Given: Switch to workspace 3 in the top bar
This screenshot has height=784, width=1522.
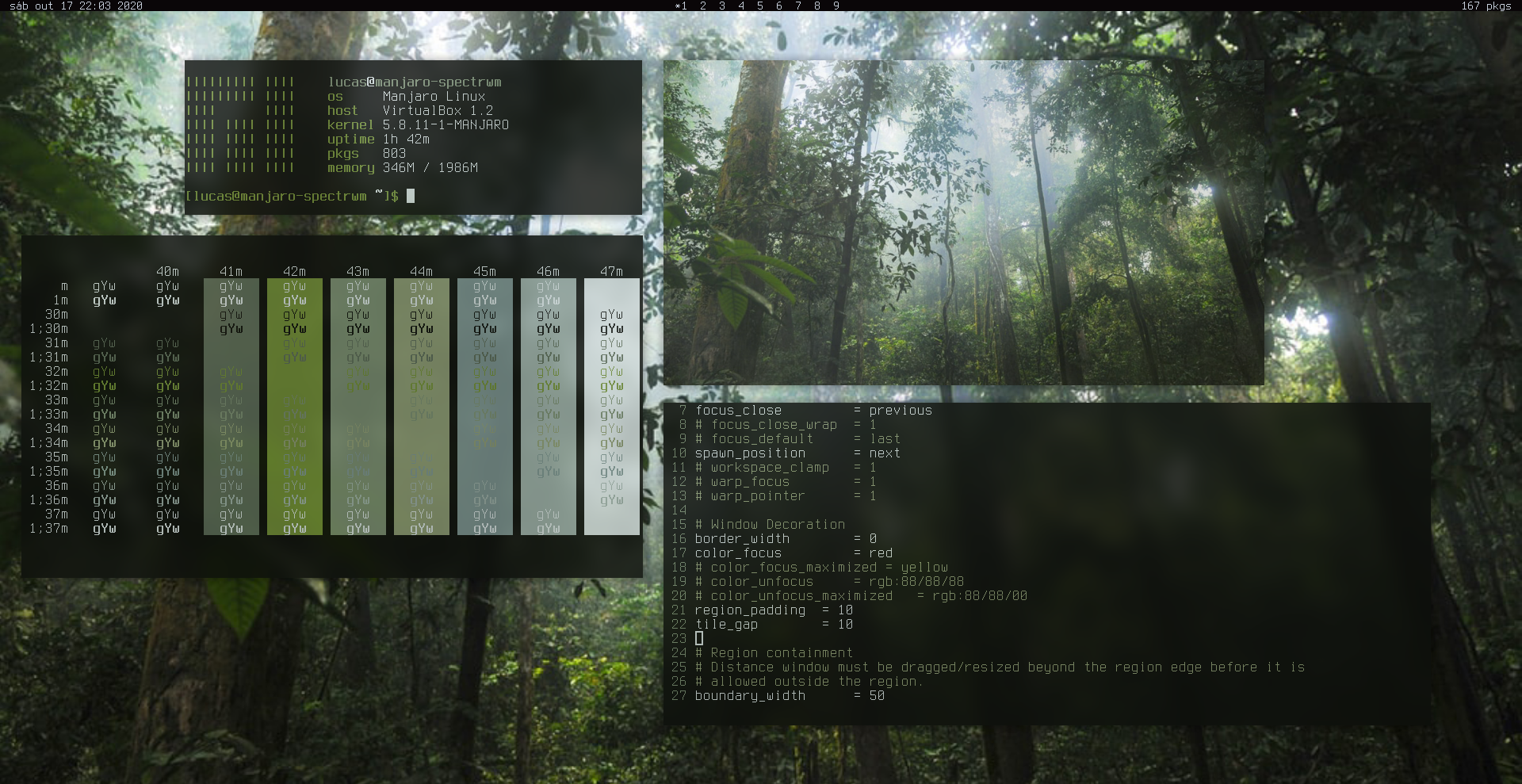Looking at the screenshot, I should [x=722, y=6].
